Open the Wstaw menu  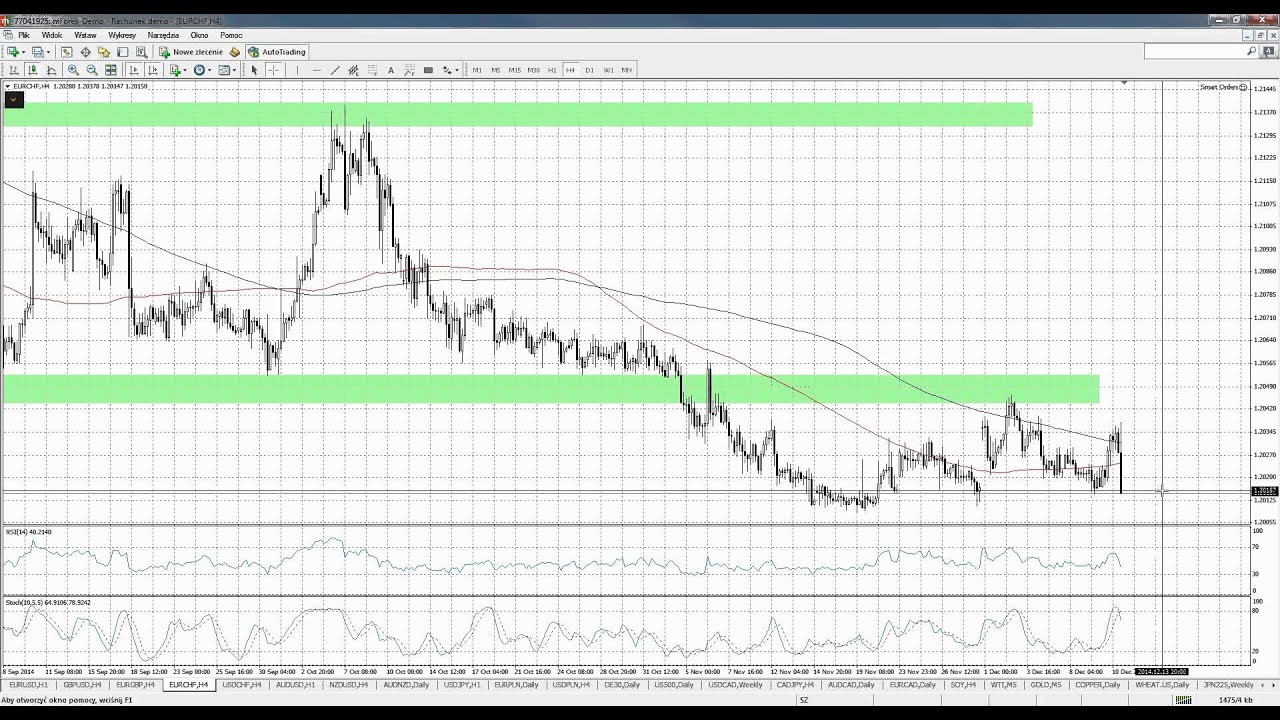[85, 35]
